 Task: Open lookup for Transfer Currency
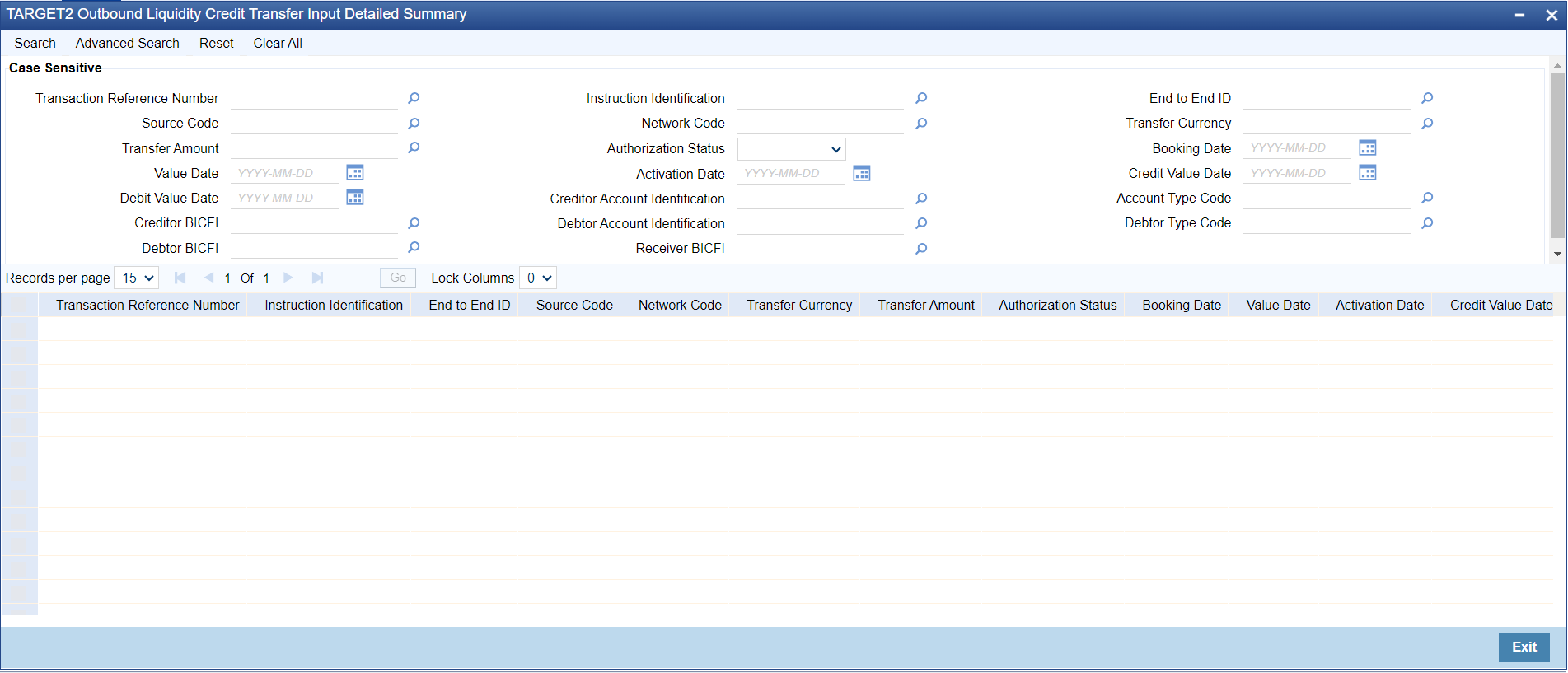click(1427, 124)
